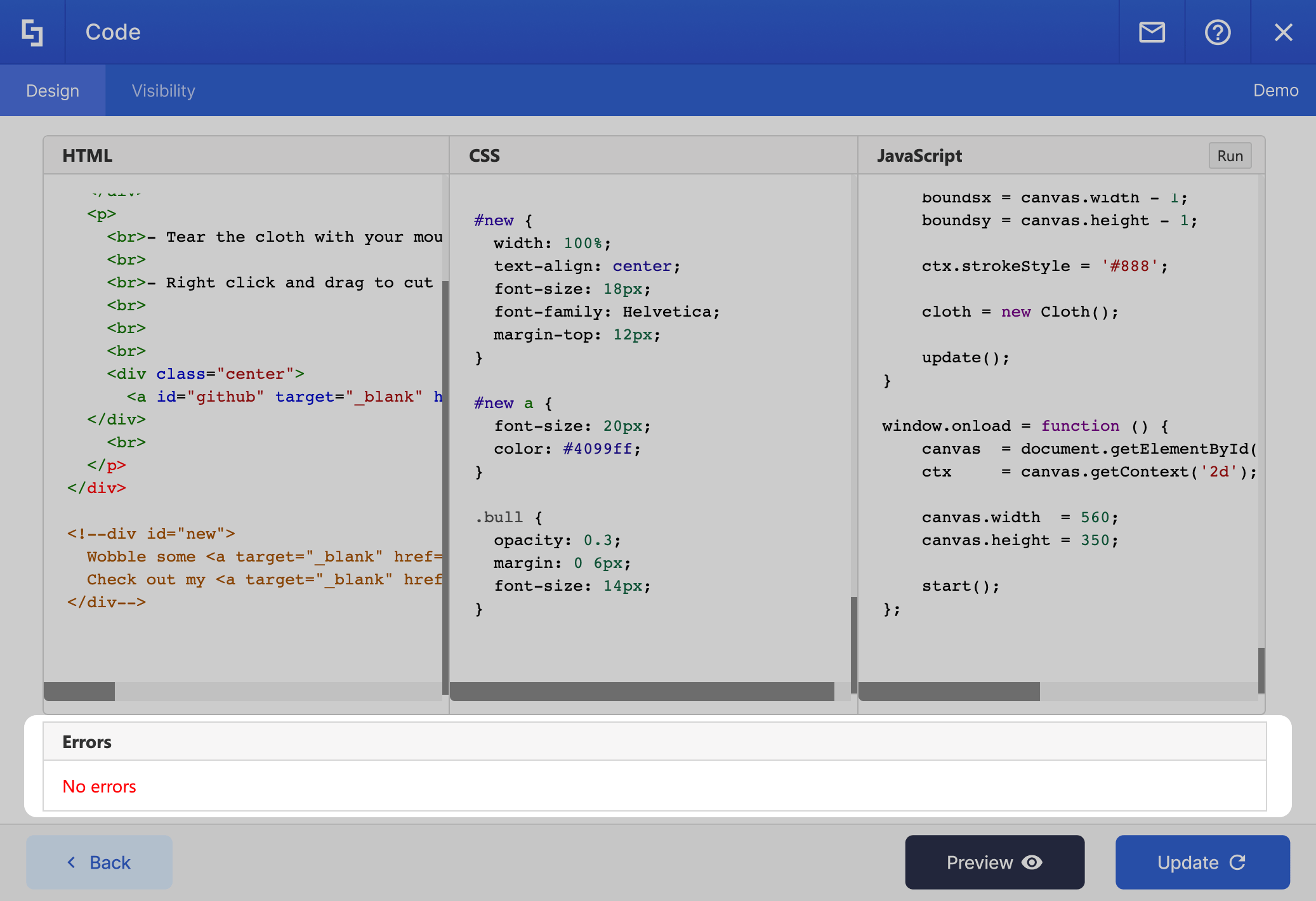
Task: Place cursor on #4099ff color value
Action: coord(596,449)
